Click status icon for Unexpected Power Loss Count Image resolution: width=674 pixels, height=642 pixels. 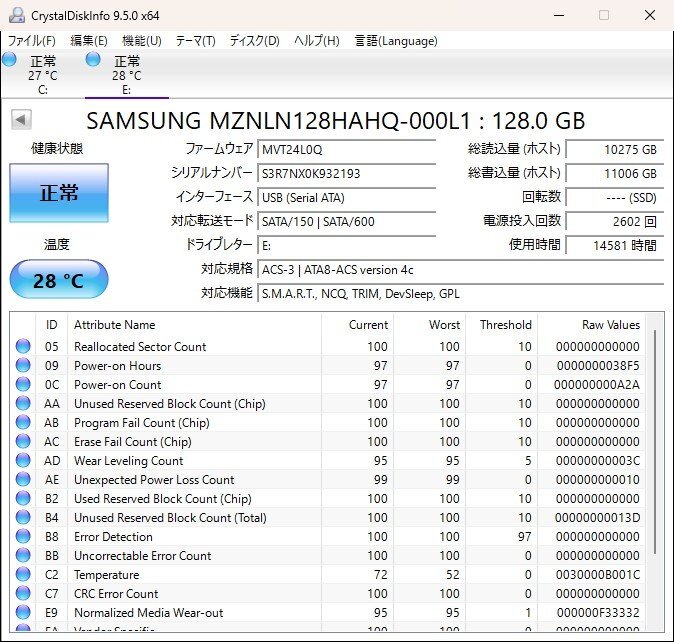[23, 479]
